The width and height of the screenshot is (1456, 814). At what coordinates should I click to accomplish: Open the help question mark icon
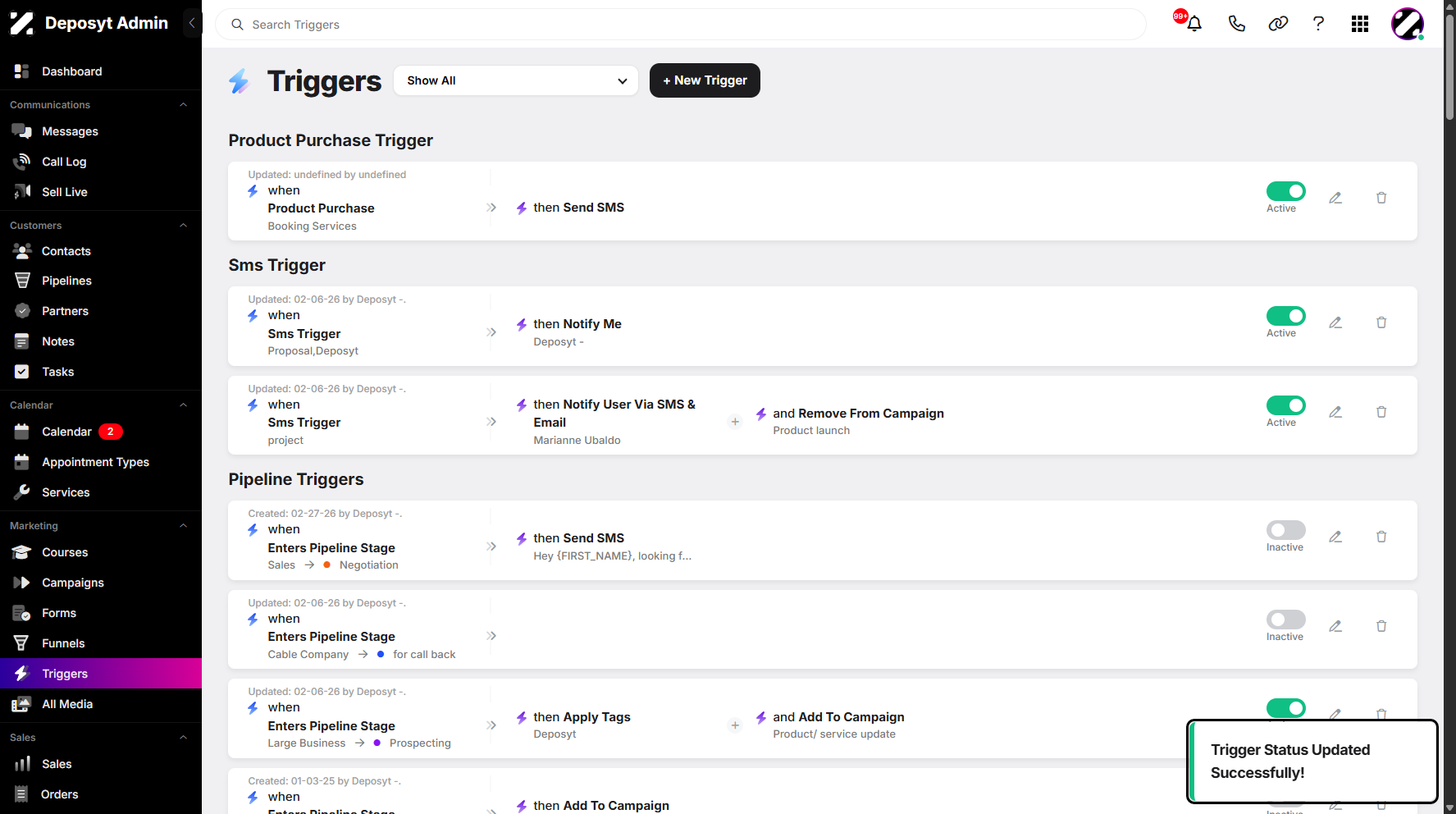[x=1318, y=24]
